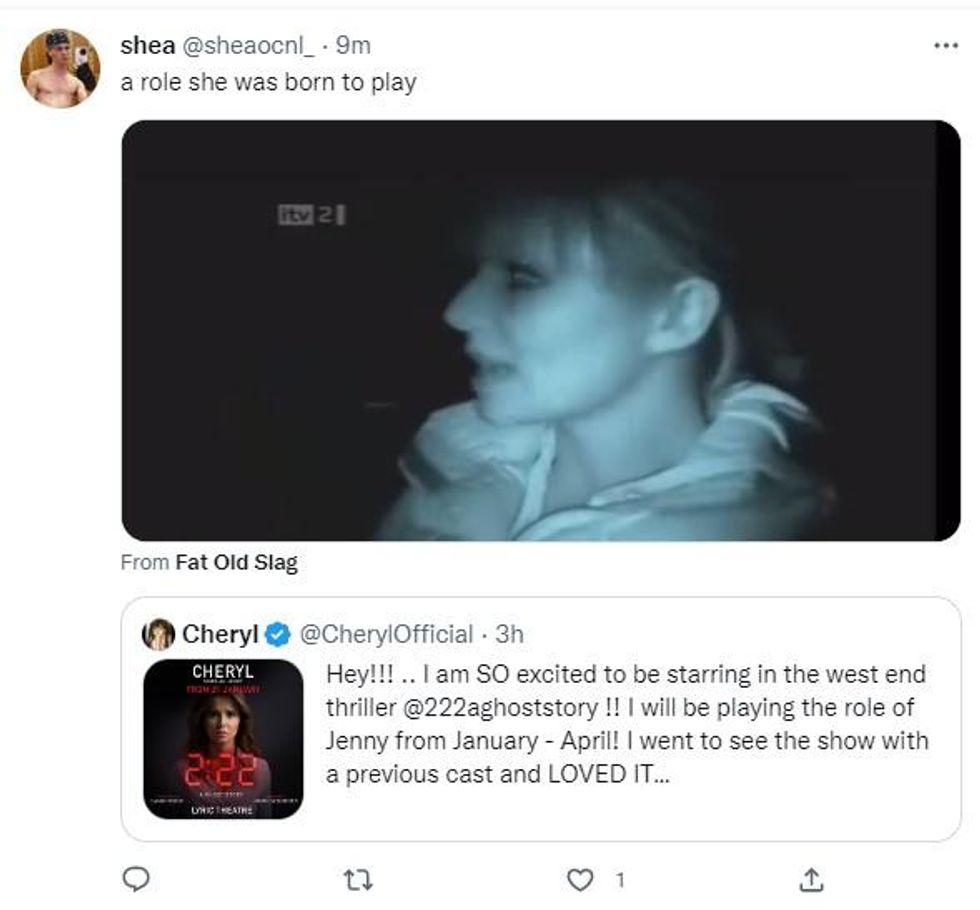This screenshot has height=910, width=980.
Task: Visit the @CherylOfficial handle
Action: (386, 634)
